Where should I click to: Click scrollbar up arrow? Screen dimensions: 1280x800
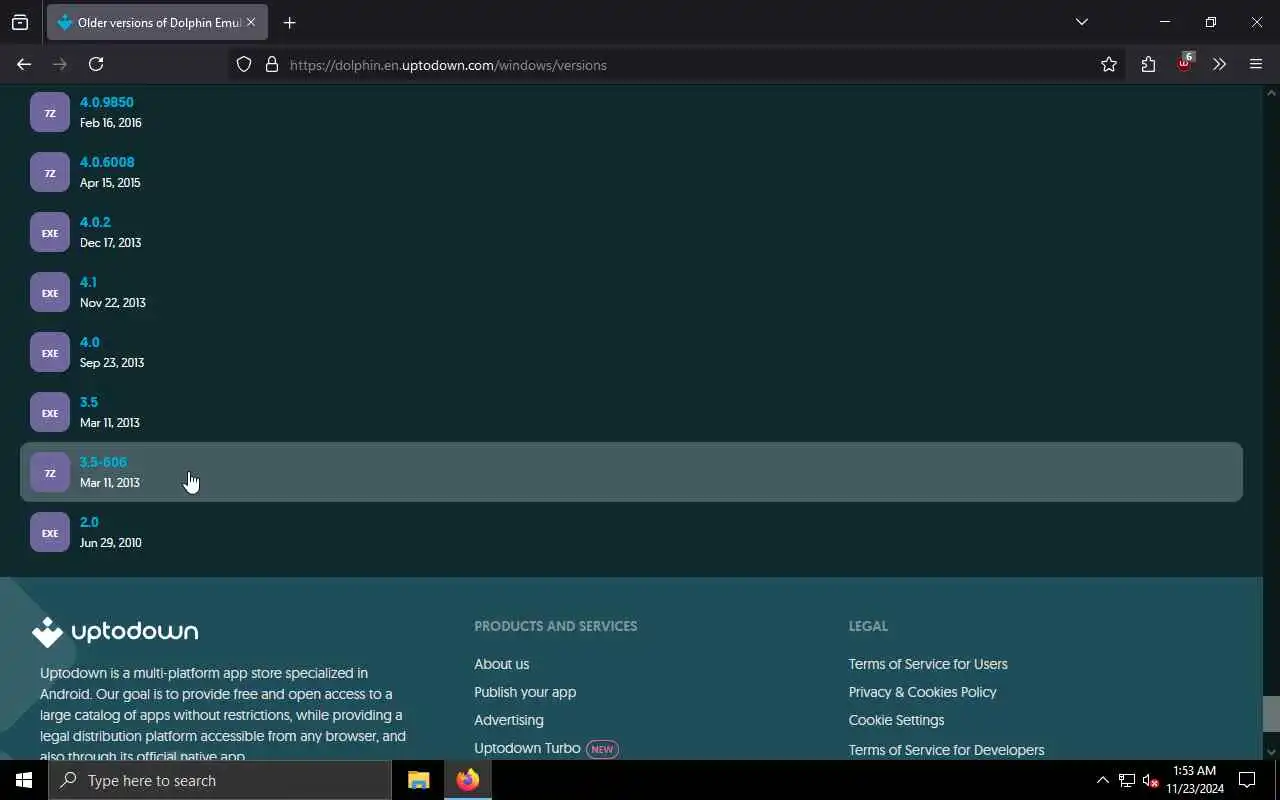tap(1271, 93)
